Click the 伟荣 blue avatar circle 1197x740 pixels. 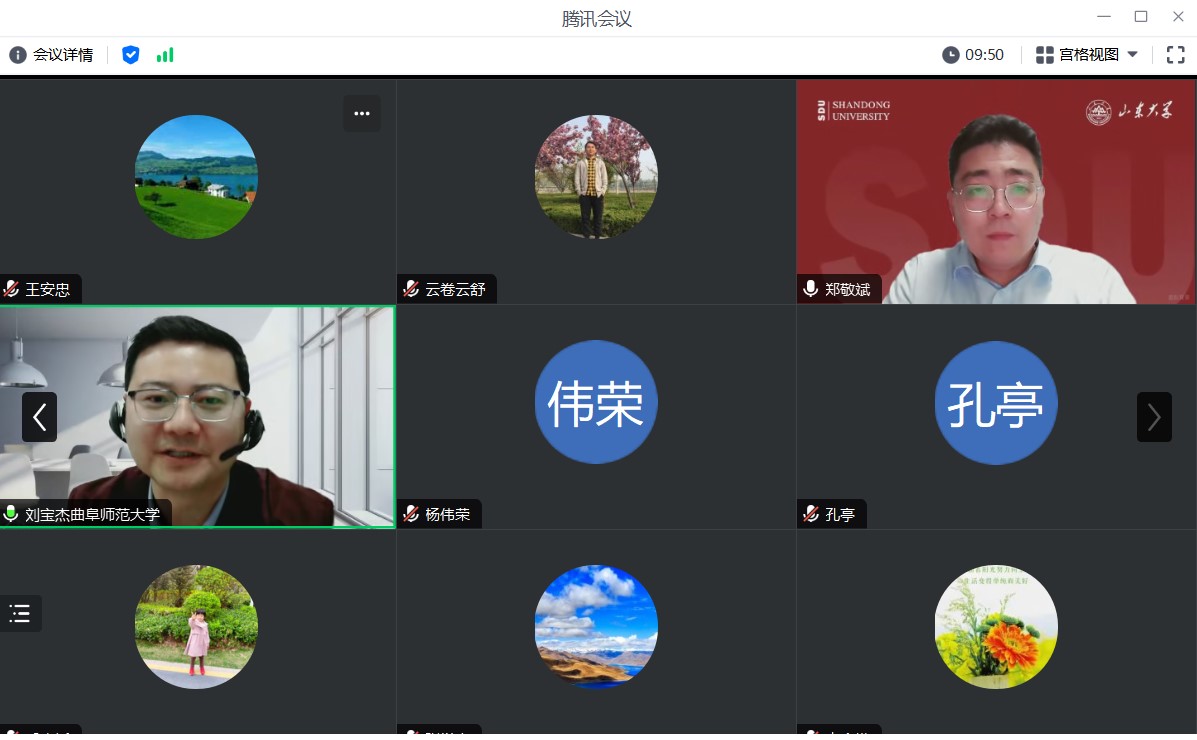pyautogui.click(x=596, y=402)
